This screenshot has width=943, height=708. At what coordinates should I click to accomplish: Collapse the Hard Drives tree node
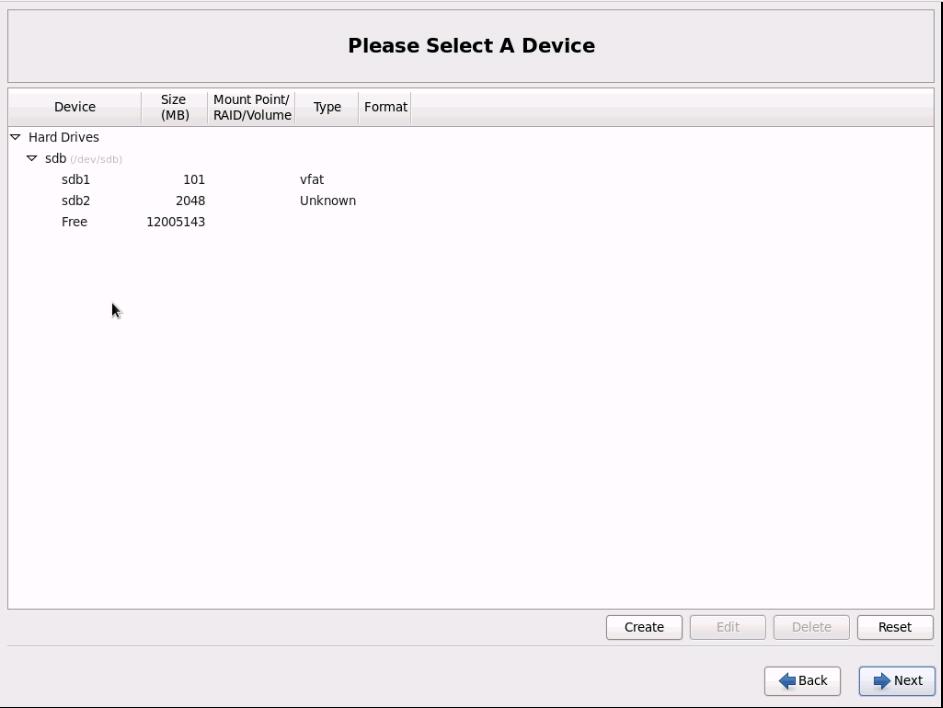(x=15, y=137)
